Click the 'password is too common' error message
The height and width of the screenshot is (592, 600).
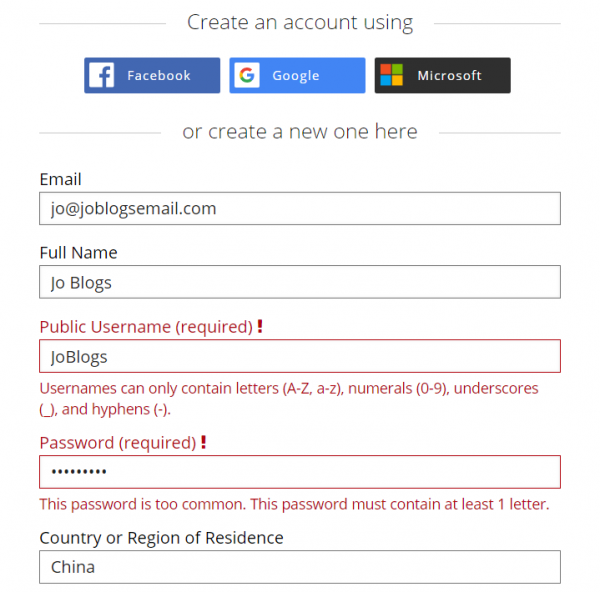(x=293, y=504)
